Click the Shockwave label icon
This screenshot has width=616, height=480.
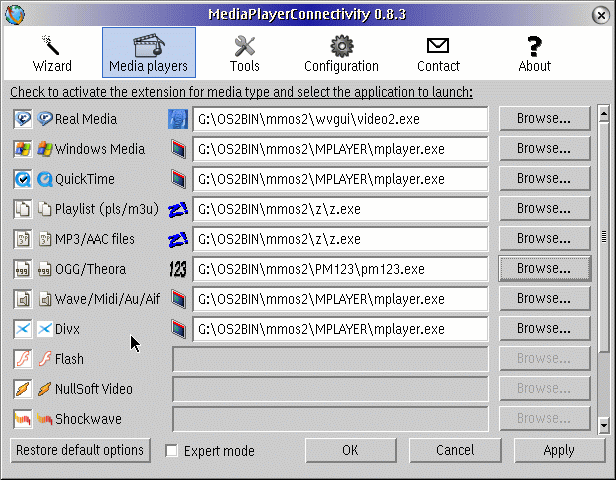tap(45, 419)
